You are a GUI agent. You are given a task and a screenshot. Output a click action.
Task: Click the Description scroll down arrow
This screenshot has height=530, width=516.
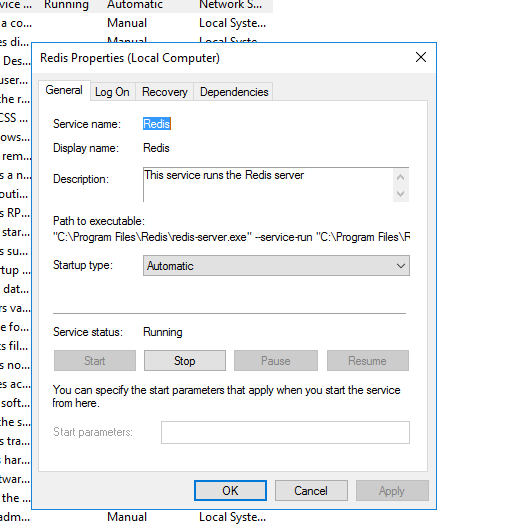pos(401,194)
